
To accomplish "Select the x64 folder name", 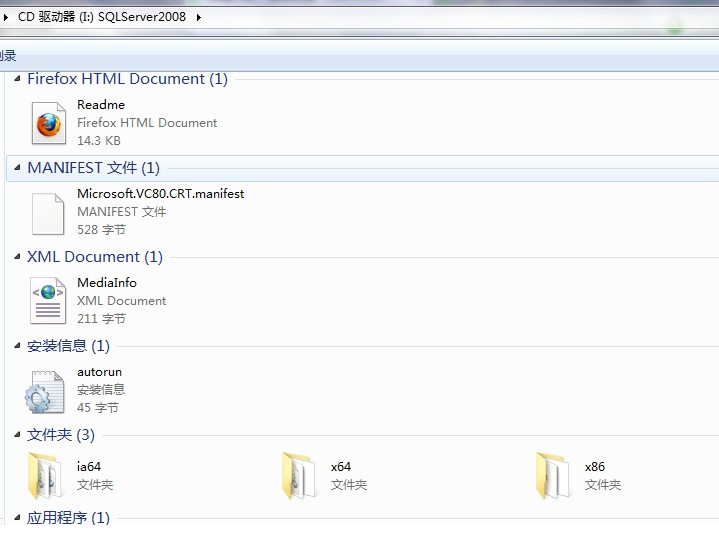I will (341, 467).
